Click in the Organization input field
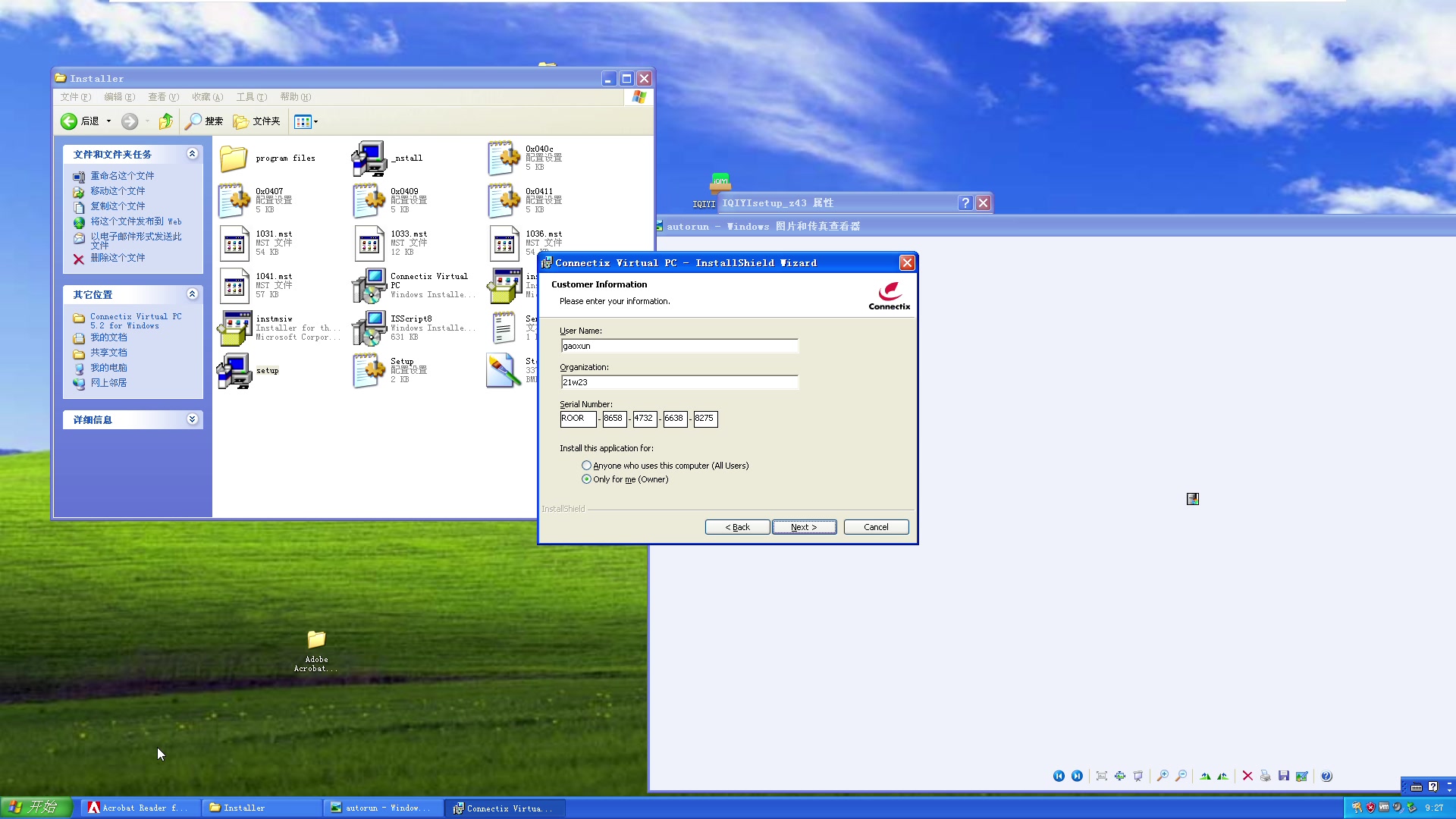1456x819 pixels. coord(679,382)
